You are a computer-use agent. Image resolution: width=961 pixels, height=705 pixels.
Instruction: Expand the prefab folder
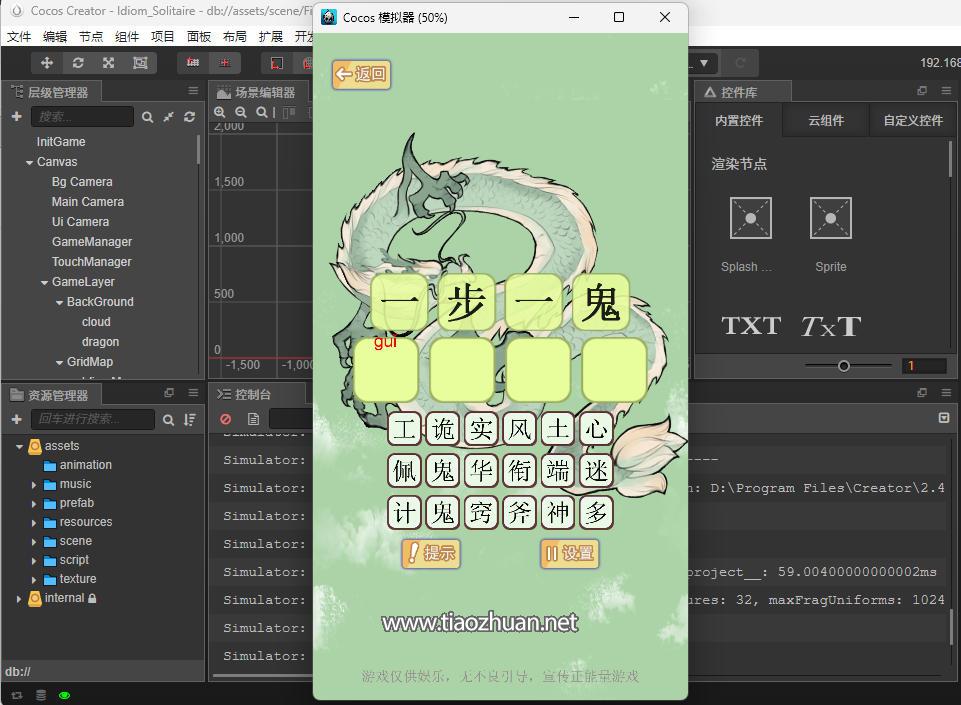click(34, 503)
